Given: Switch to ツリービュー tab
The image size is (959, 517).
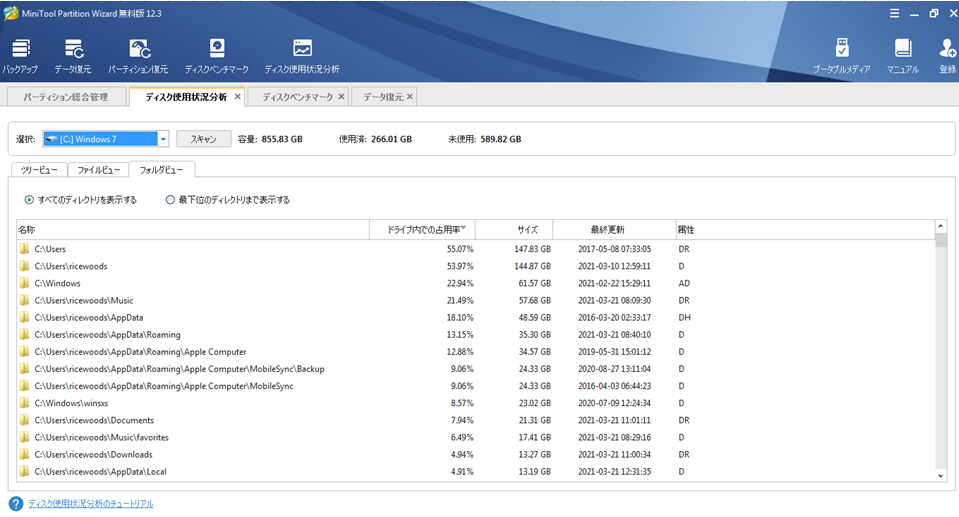Looking at the screenshot, I should click(39, 170).
